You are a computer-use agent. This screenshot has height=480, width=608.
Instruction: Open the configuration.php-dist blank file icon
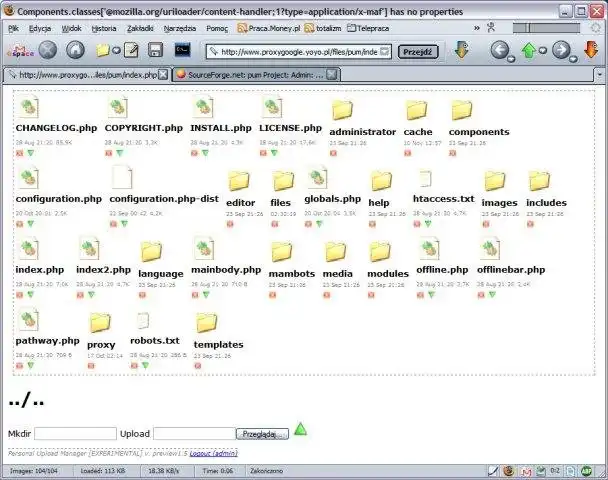coord(122,178)
